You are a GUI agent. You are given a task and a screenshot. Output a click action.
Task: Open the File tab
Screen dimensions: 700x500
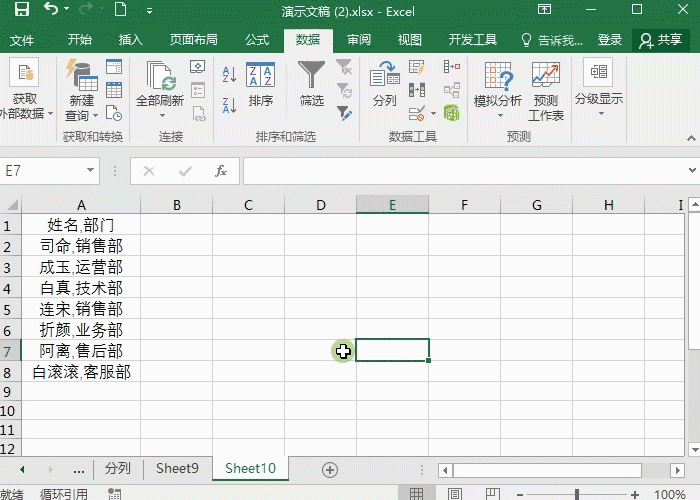(21, 40)
